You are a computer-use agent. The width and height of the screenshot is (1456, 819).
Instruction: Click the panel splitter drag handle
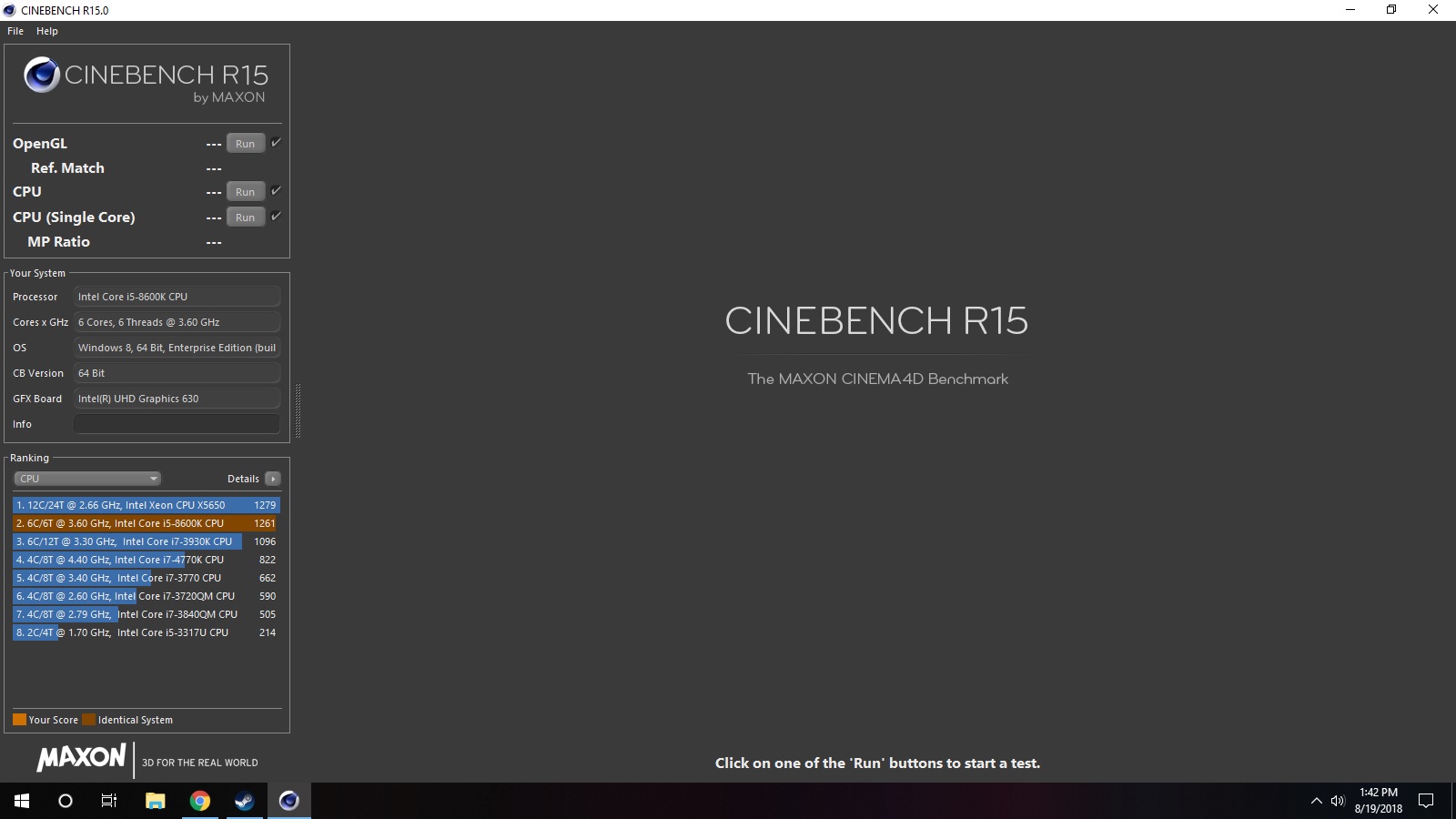click(x=298, y=411)
